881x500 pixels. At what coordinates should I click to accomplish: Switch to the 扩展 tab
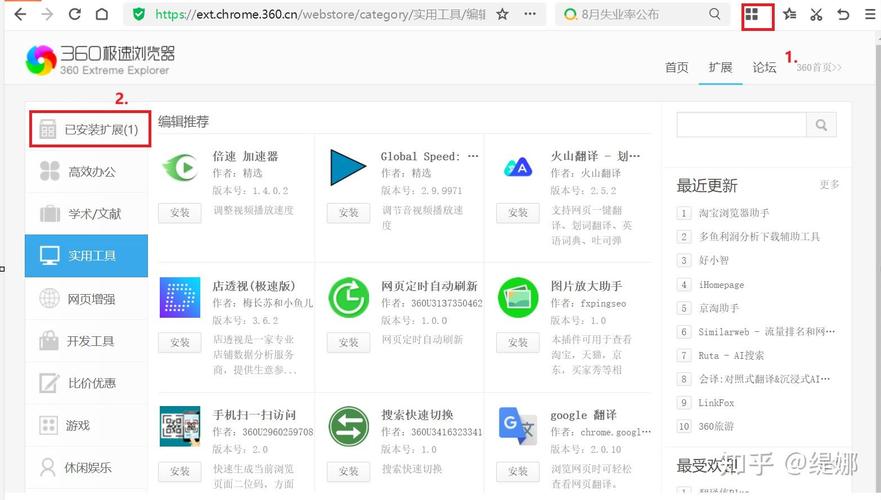point(720,67)
